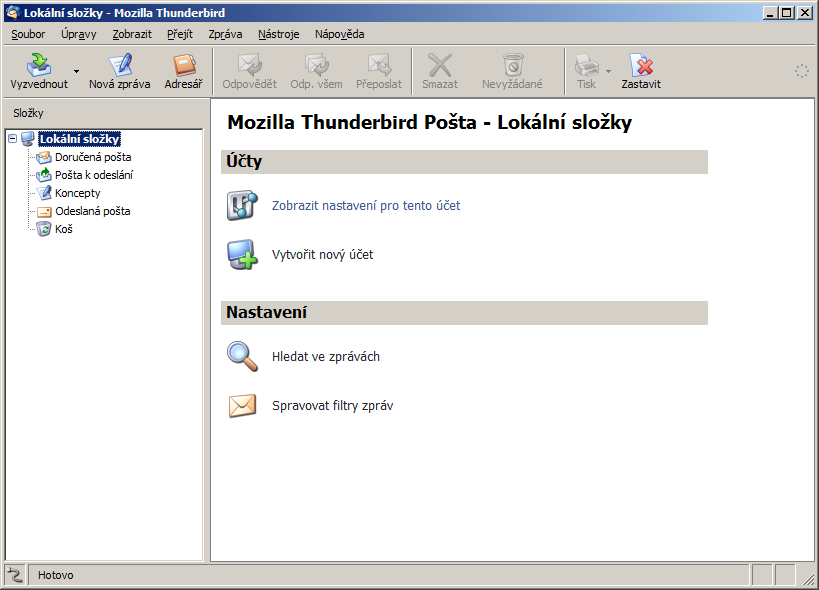
Task: Open the Adresář address book
Action: (x=183, y=66)
